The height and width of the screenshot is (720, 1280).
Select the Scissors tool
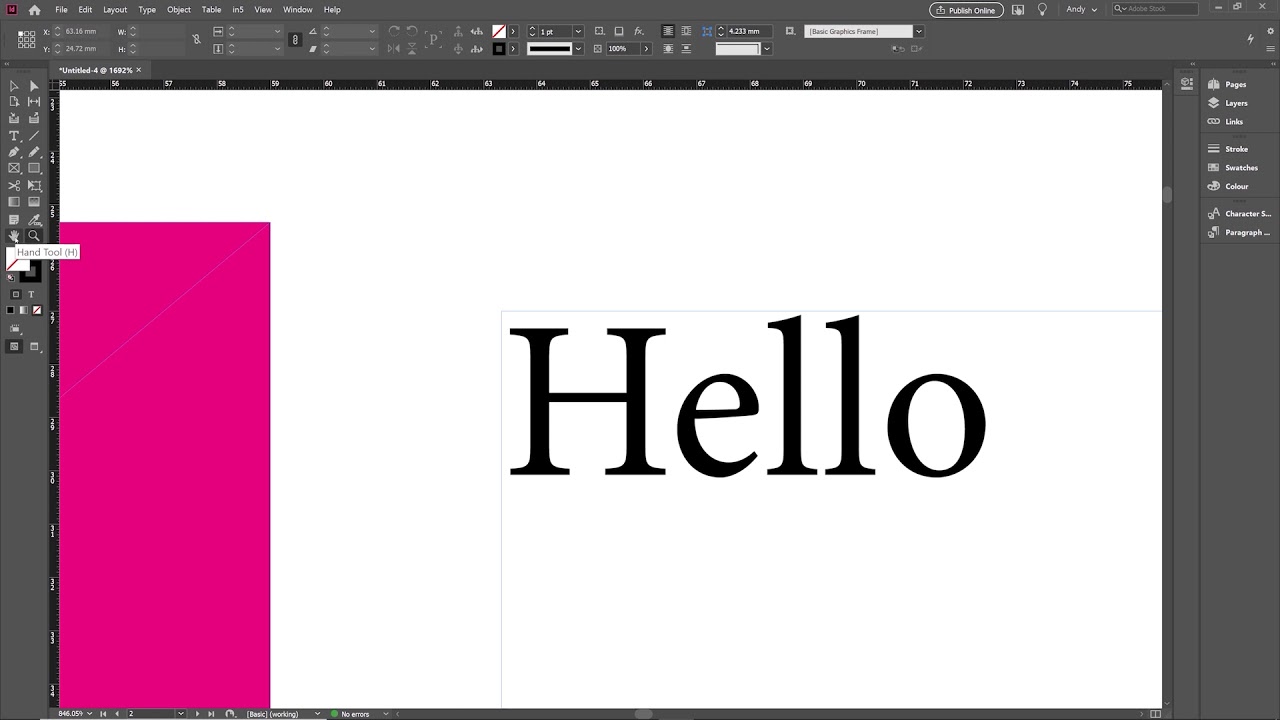[14, 186]
